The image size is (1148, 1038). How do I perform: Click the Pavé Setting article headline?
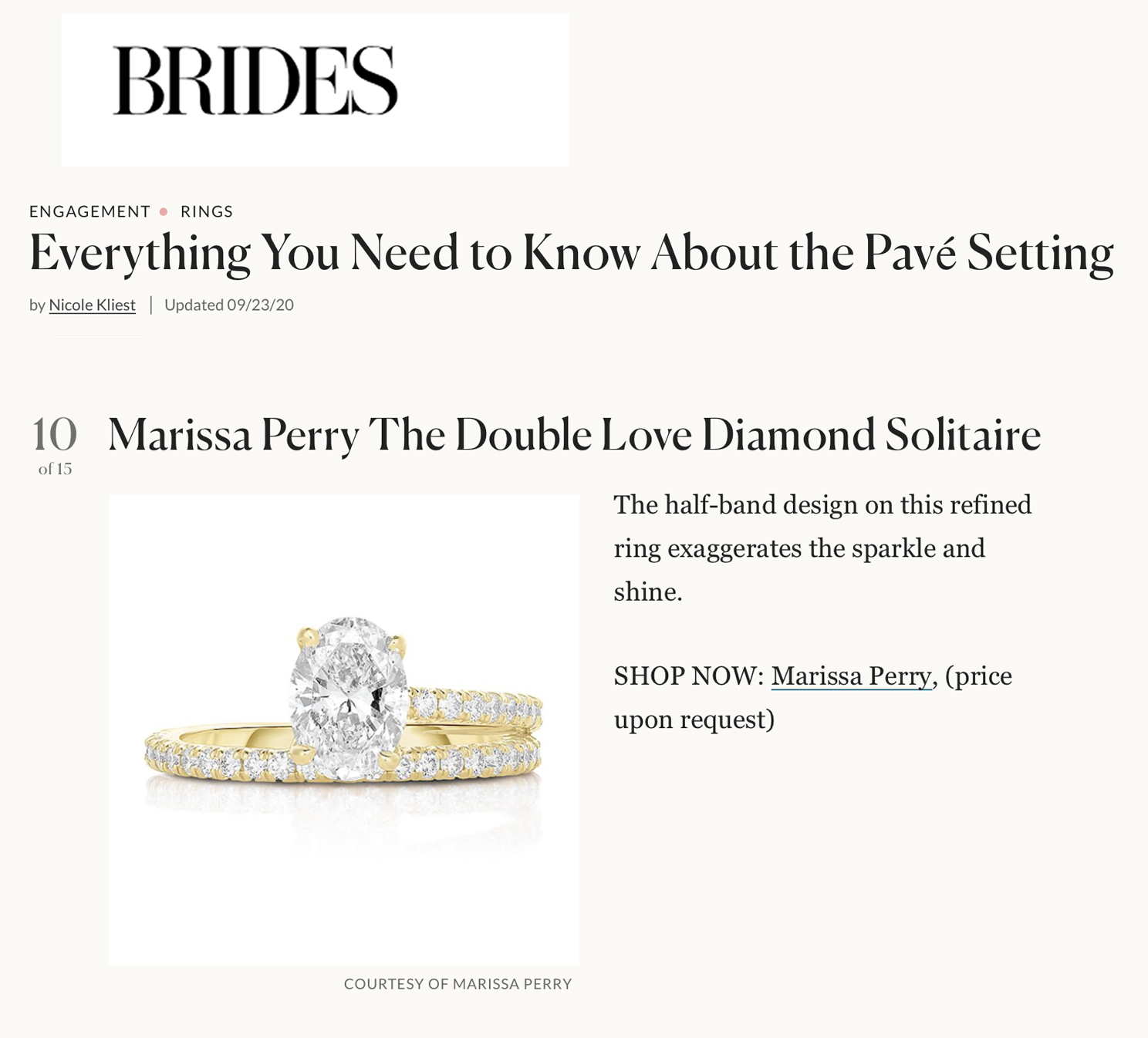pyautogui.click(x=572, y=254)
